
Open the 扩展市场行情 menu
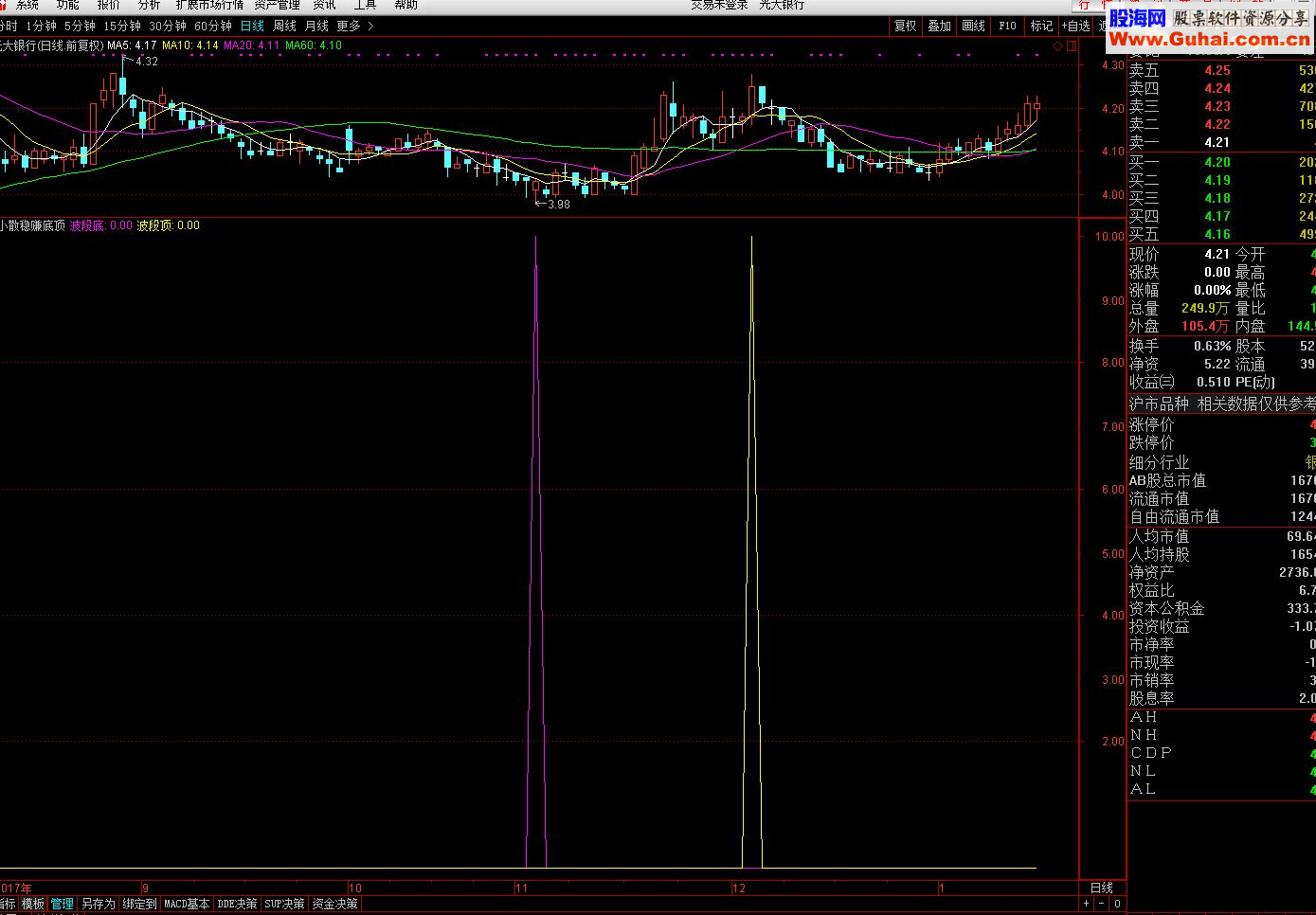click(209, 5)
